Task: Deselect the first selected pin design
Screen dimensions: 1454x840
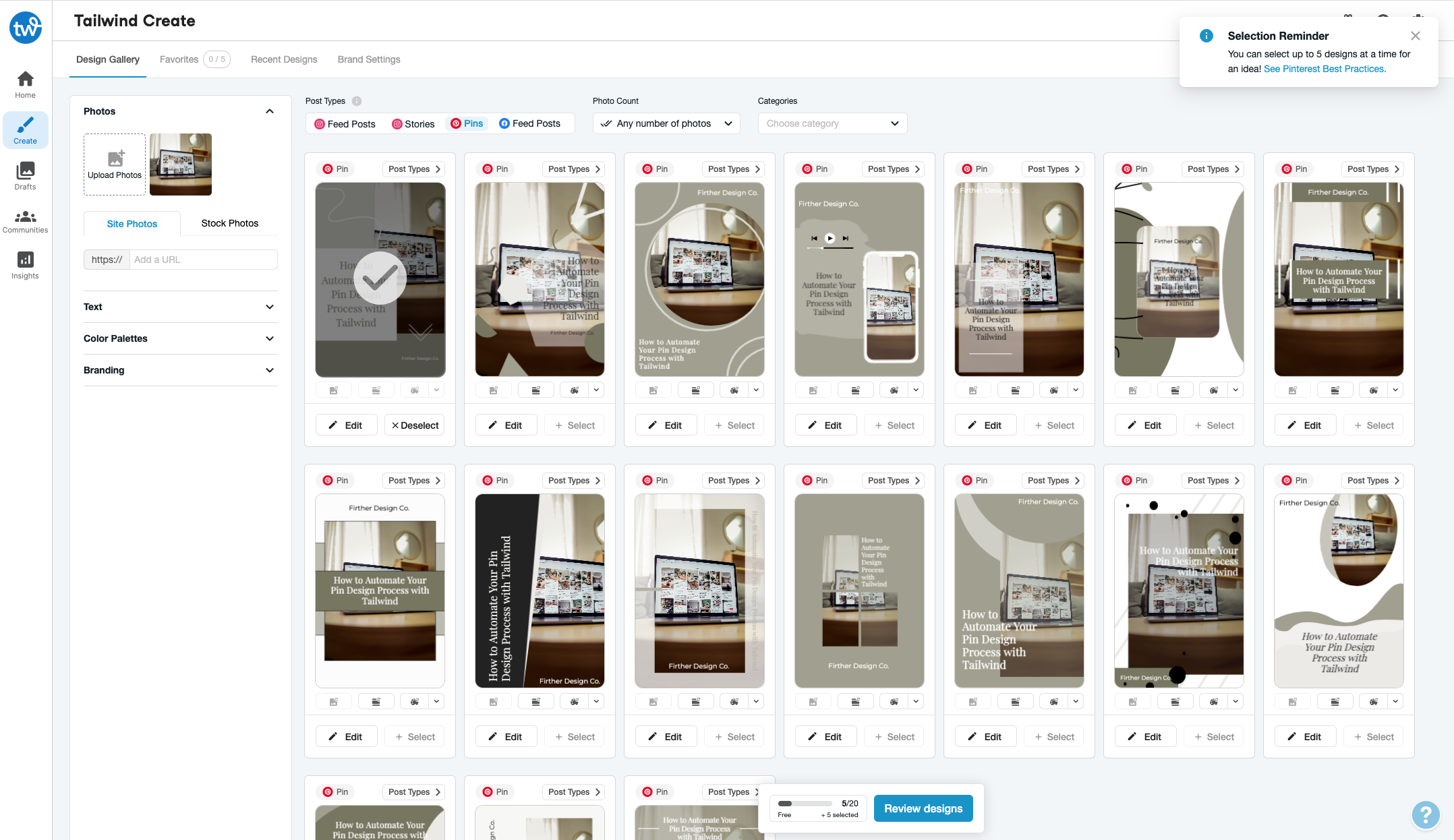Action: [x=415, y=425]
